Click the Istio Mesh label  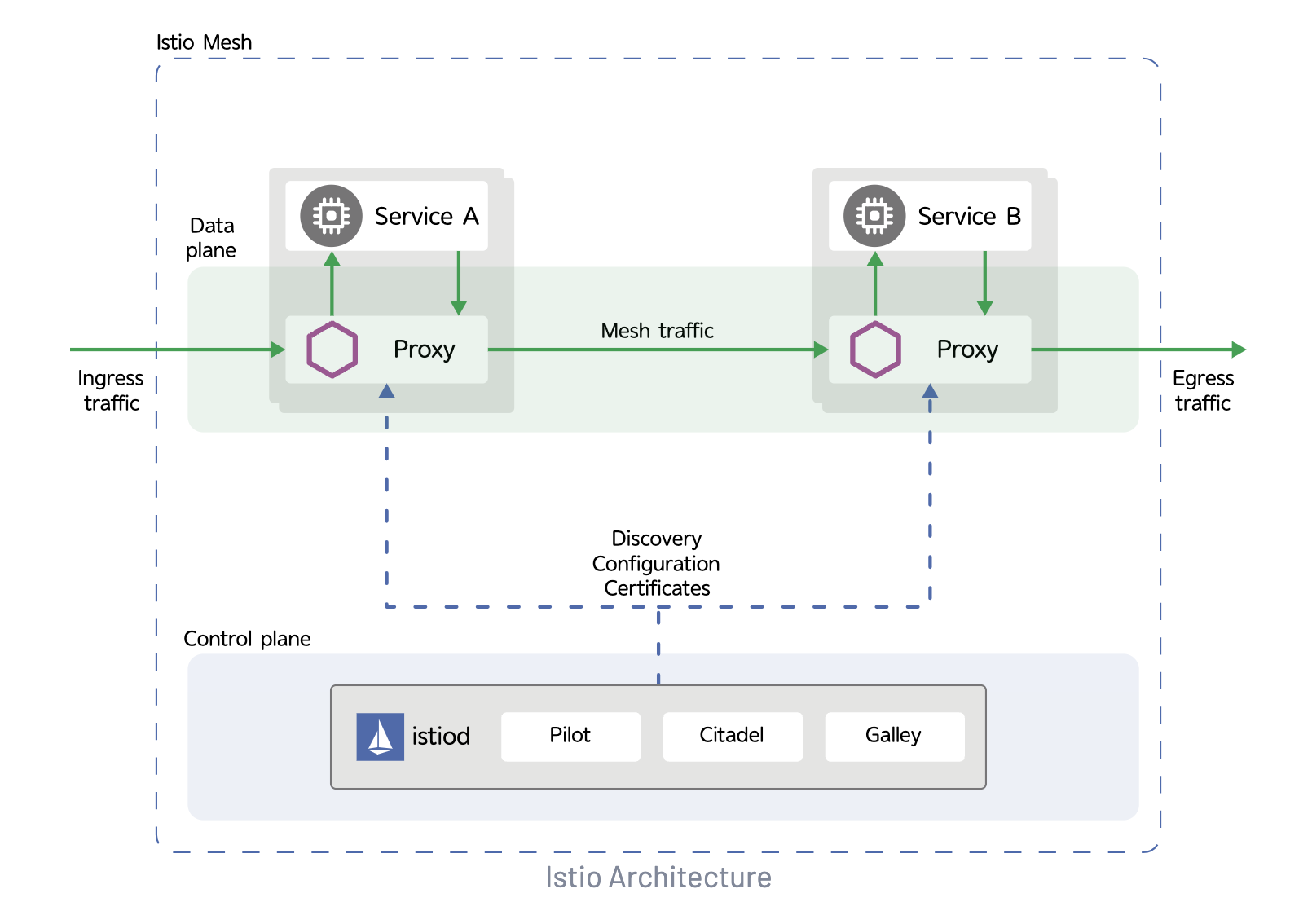[x=204, y=42]
